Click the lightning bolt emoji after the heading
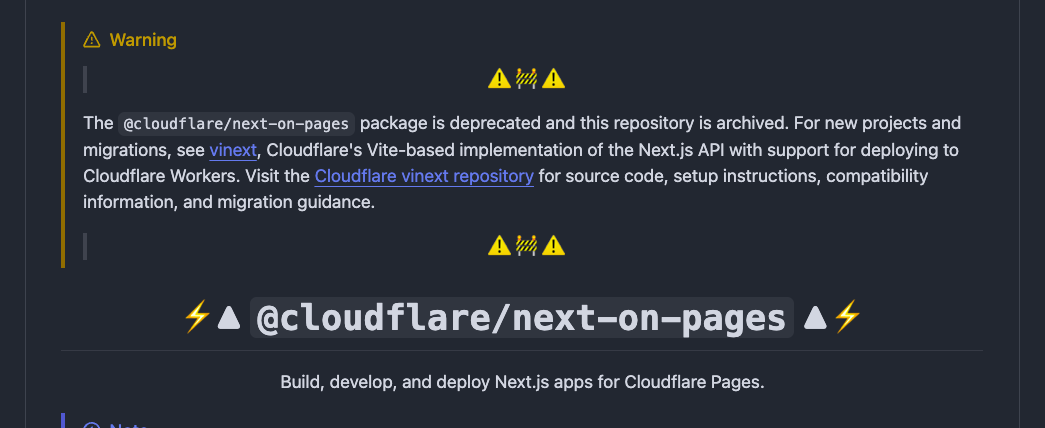The width and height of the screenshot is (1045, 428). 848,317
